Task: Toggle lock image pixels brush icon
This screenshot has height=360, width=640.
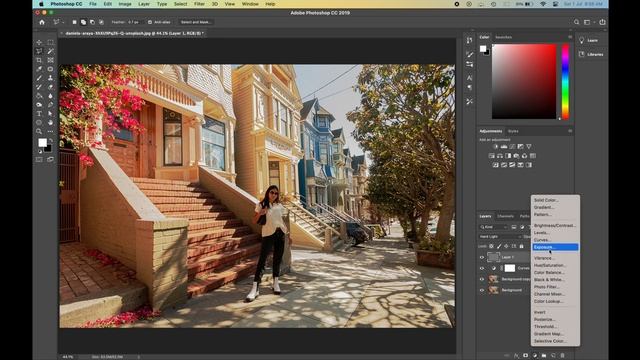Action: pyautogui.click(x=499, y=246)
